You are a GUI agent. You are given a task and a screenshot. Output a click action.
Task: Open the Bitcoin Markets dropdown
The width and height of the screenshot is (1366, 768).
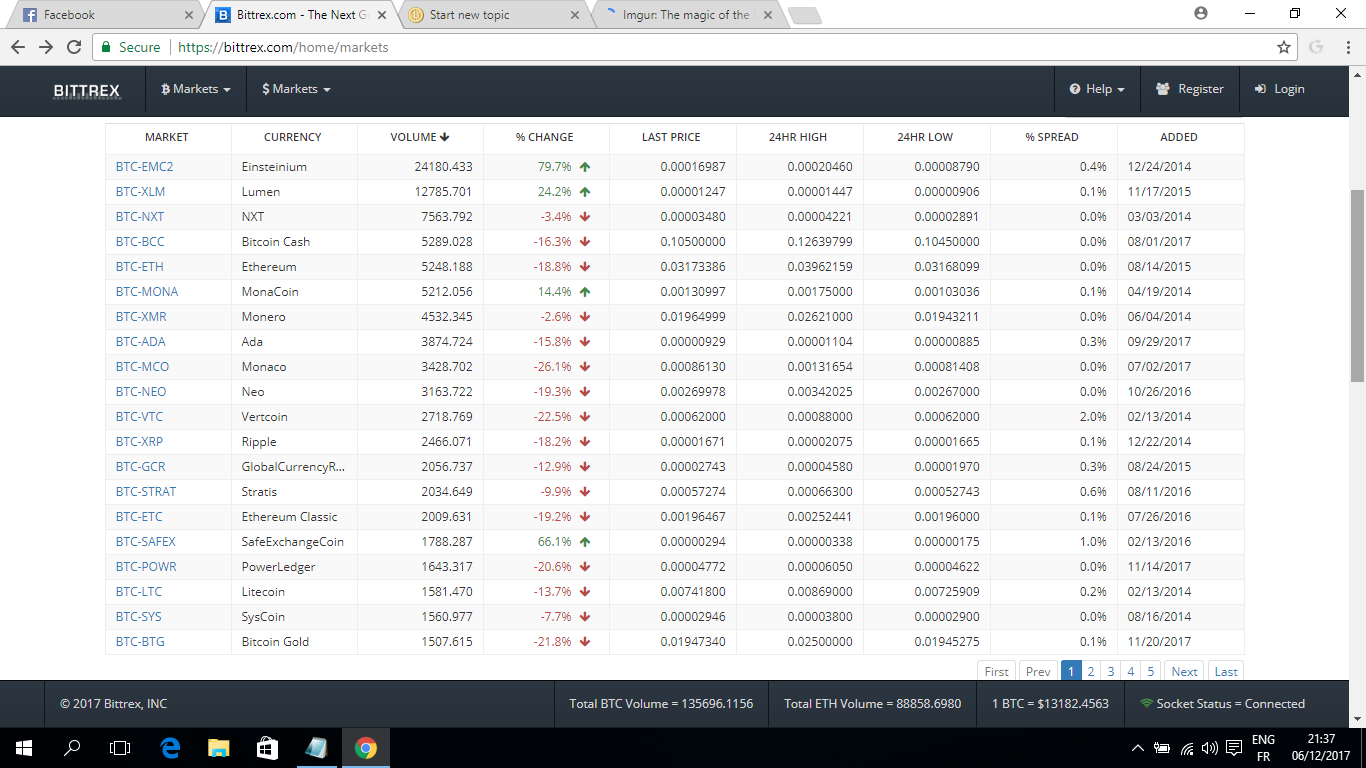196,89
